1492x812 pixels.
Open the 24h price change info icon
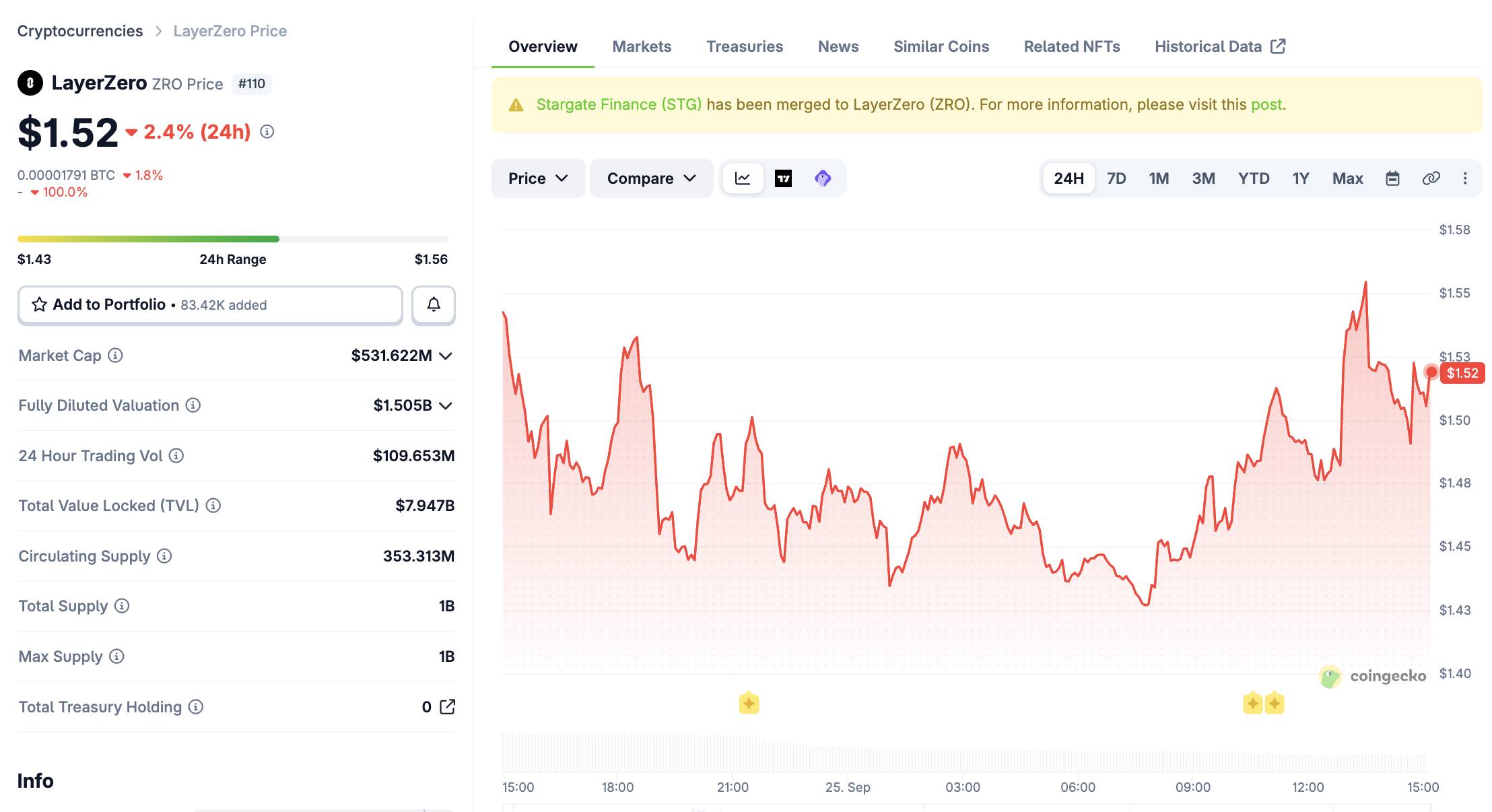[267, 132]
